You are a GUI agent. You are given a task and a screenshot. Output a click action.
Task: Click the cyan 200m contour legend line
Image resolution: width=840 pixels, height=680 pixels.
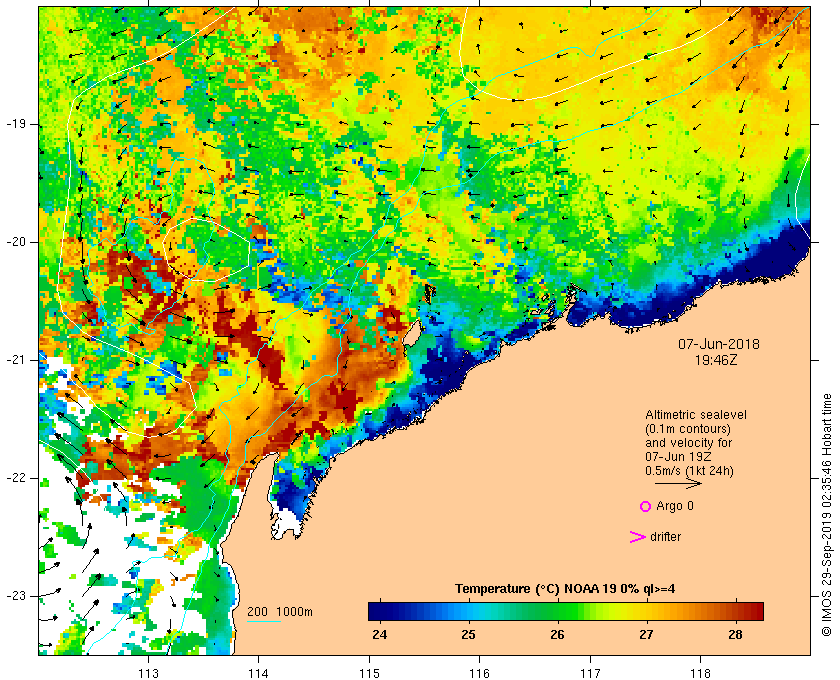(x=264, y=622)
